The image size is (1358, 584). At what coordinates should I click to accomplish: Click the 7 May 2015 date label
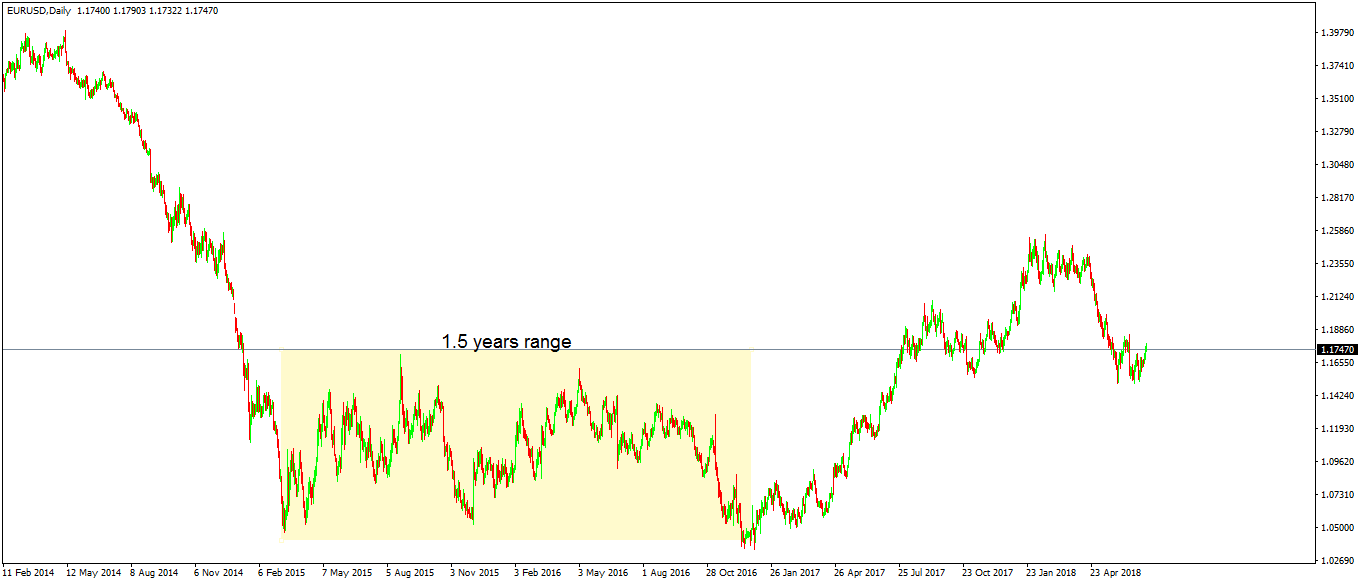click(347, 574)
